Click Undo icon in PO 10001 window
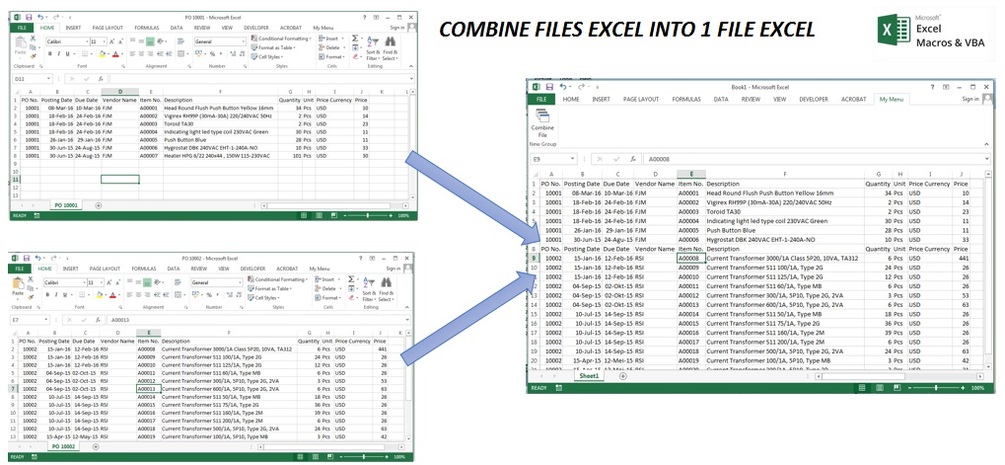The image size is (1005, 465). [41, 17]
